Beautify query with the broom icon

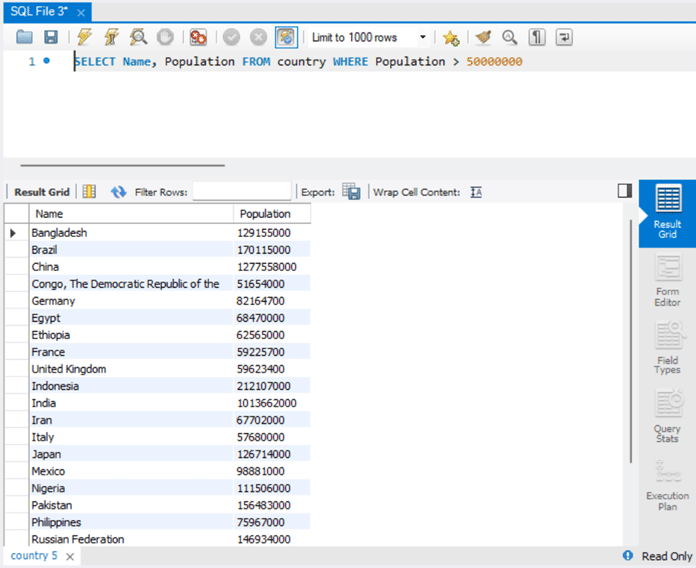[x=483, y=37]
